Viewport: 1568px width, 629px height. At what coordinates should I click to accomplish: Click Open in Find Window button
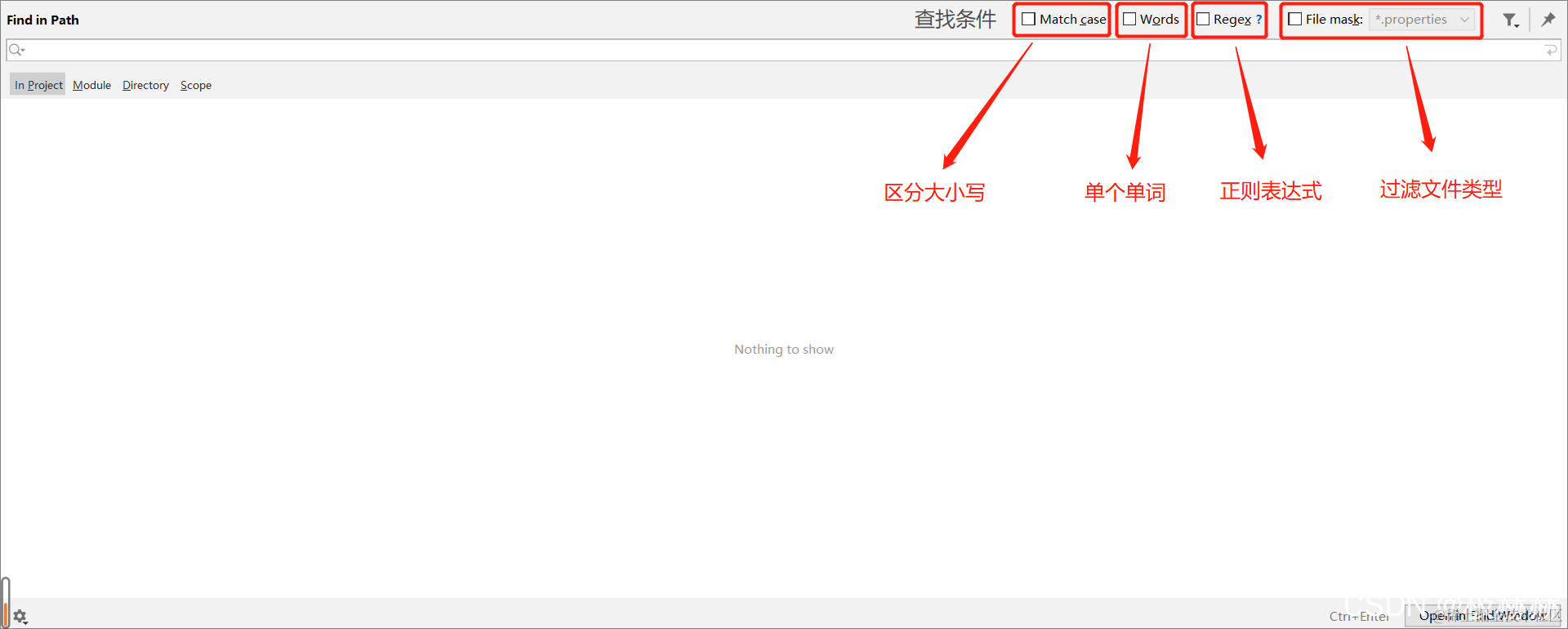point(1482,616)
